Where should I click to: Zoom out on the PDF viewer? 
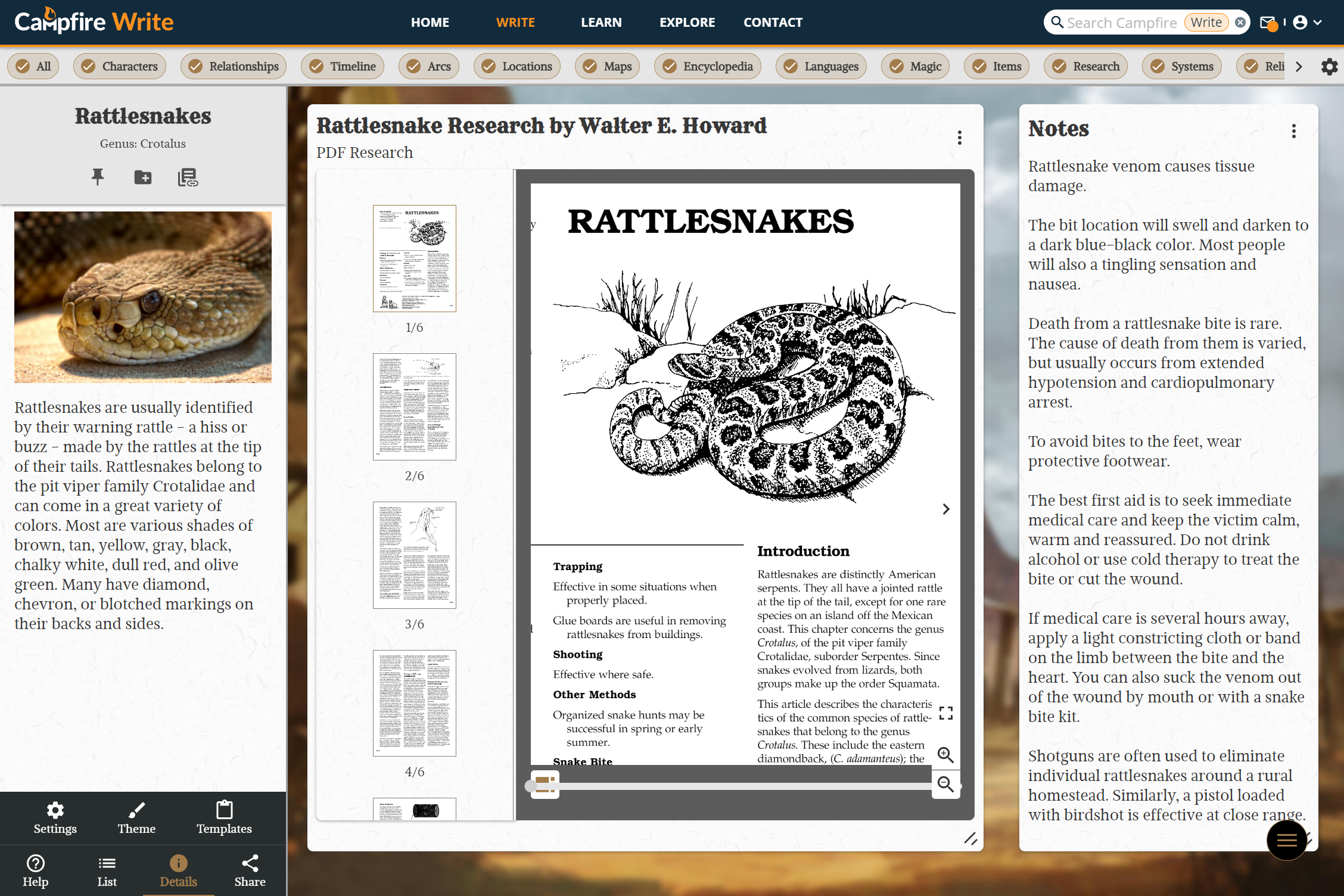click(x=945, y=784)
